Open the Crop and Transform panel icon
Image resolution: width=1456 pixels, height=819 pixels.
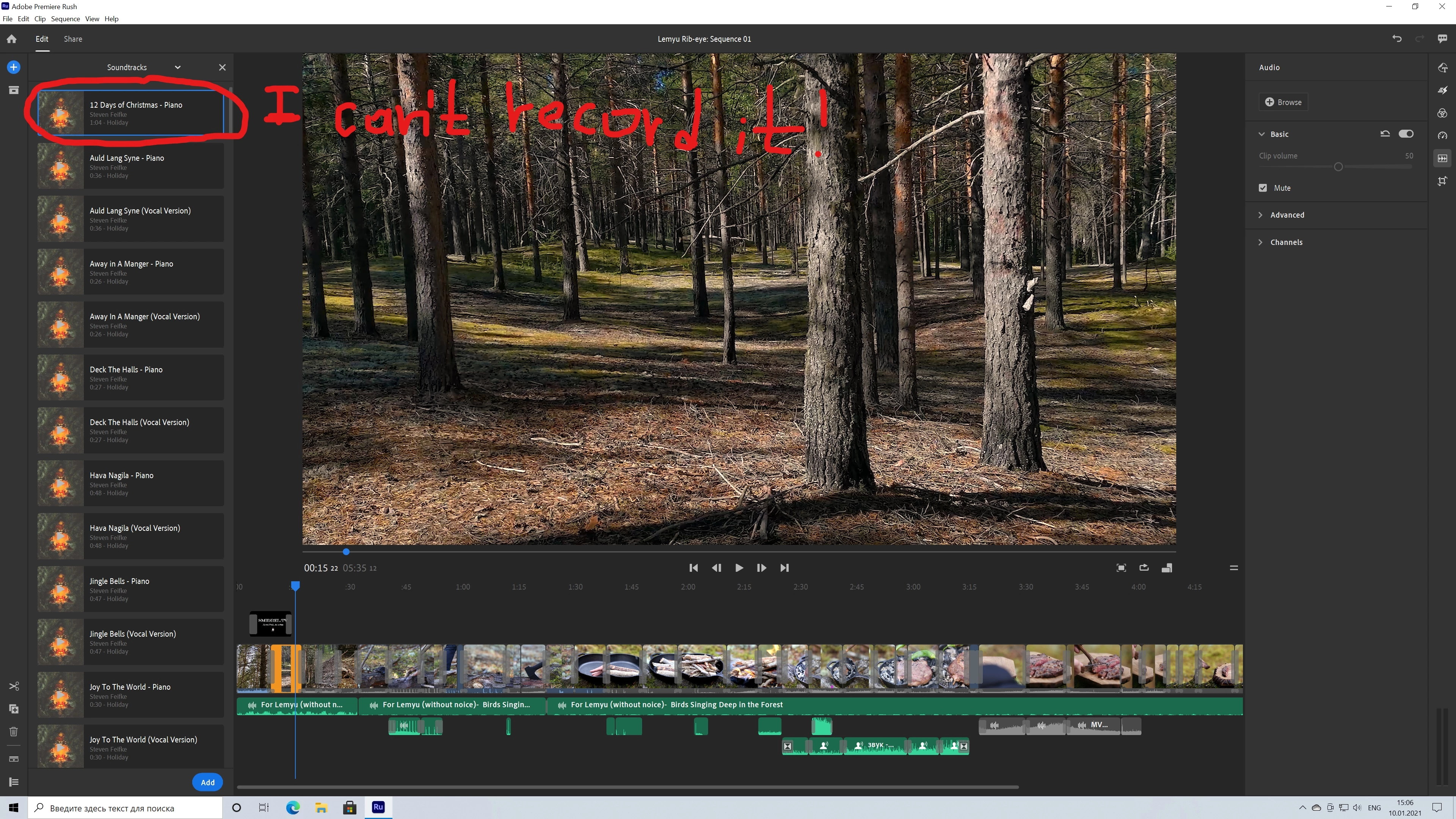coord(1442,181)
